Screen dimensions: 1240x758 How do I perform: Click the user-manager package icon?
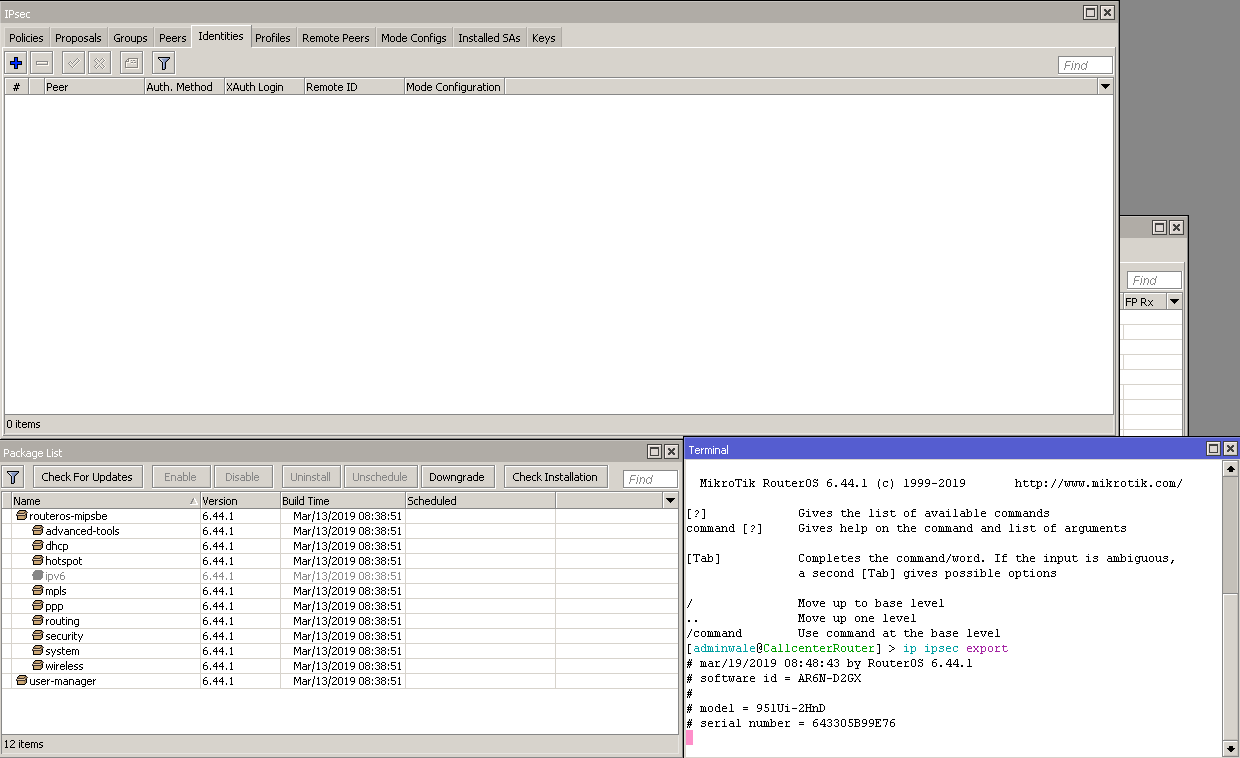[22, 681]
